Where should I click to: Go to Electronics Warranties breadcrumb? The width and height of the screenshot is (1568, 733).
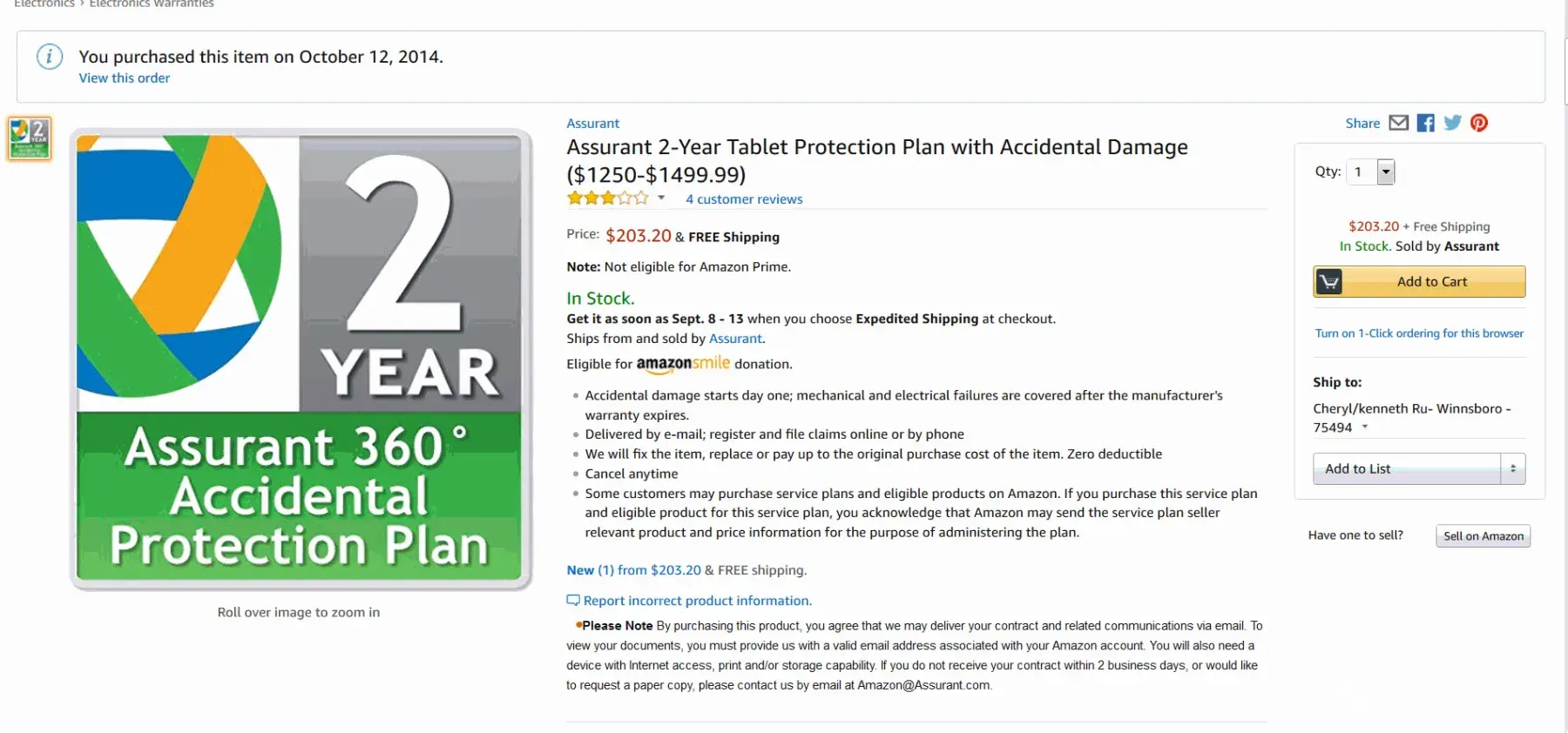tap(152, 3)
